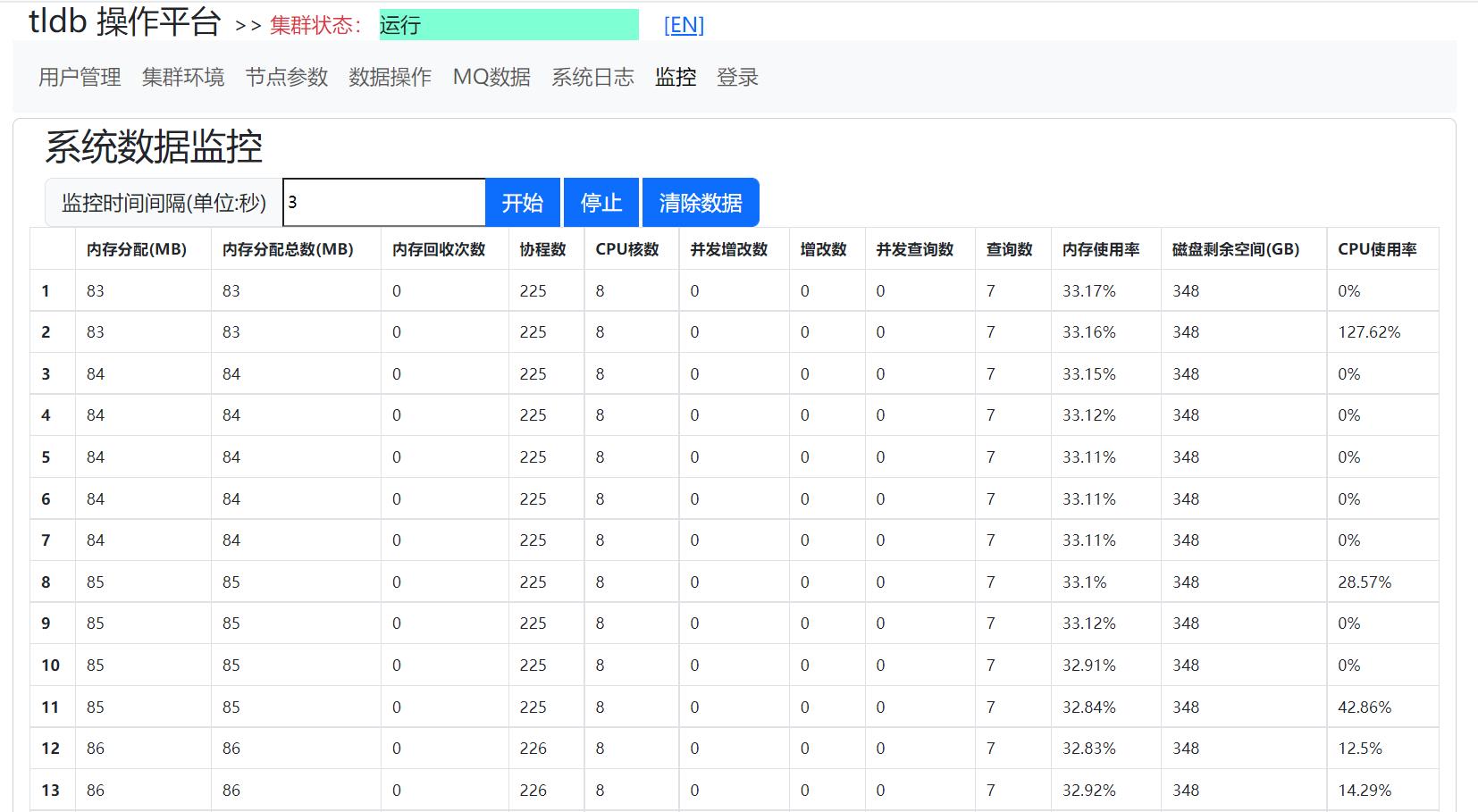1478x812 pixels.
Task: Click the 清除数据 button
Action: tap(701, 203)
